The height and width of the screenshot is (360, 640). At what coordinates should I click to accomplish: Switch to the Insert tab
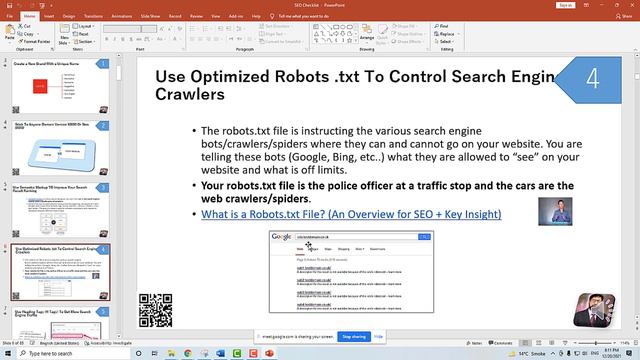pyautogui.click(x=49, y=16)
